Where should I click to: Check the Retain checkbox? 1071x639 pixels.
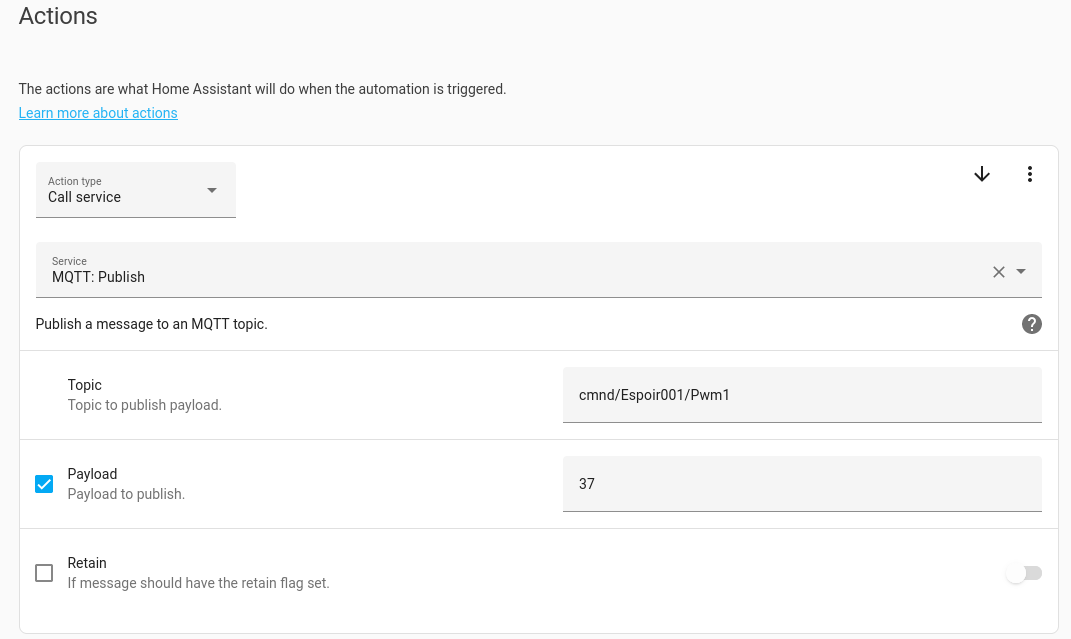click(44, 573)
